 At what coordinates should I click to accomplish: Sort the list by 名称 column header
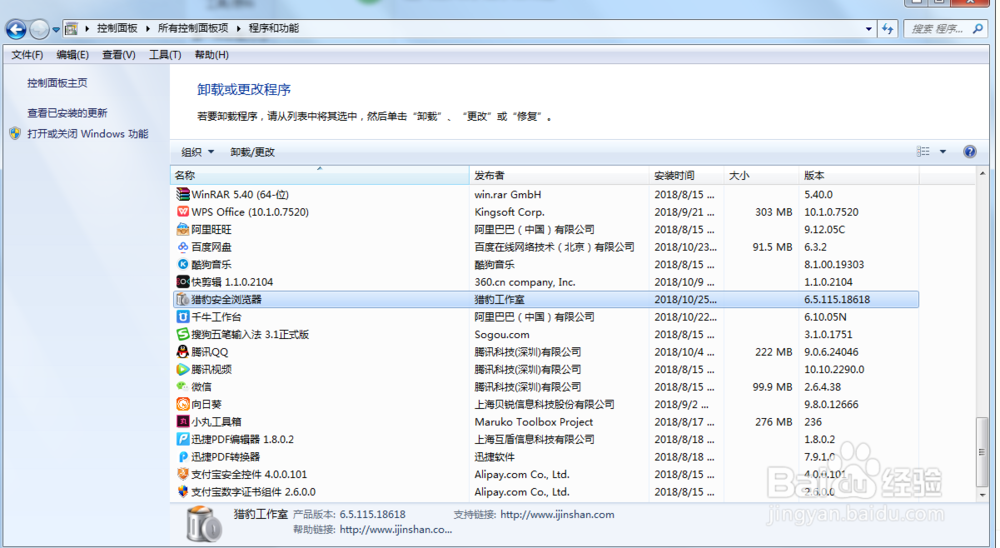(x=320, y=175)
